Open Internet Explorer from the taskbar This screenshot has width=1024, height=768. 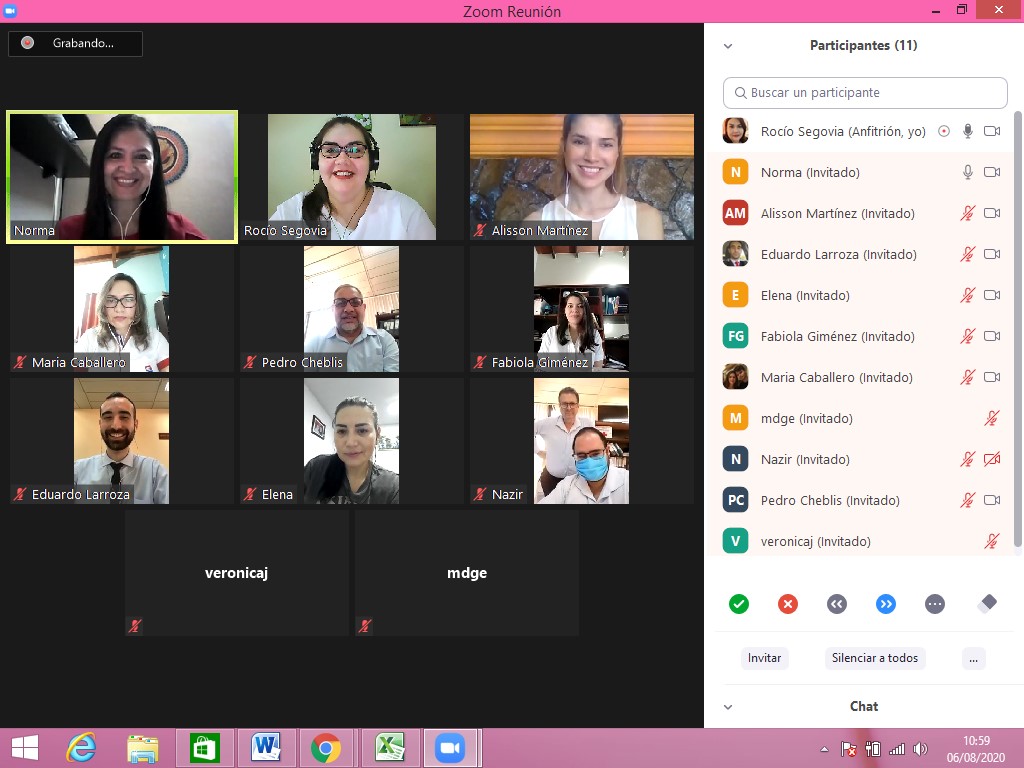[82, 748]
